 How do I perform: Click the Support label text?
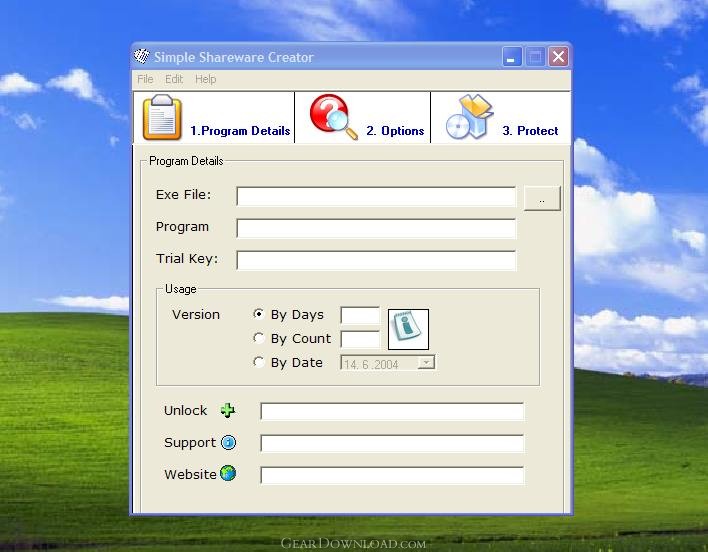[190, 443]
